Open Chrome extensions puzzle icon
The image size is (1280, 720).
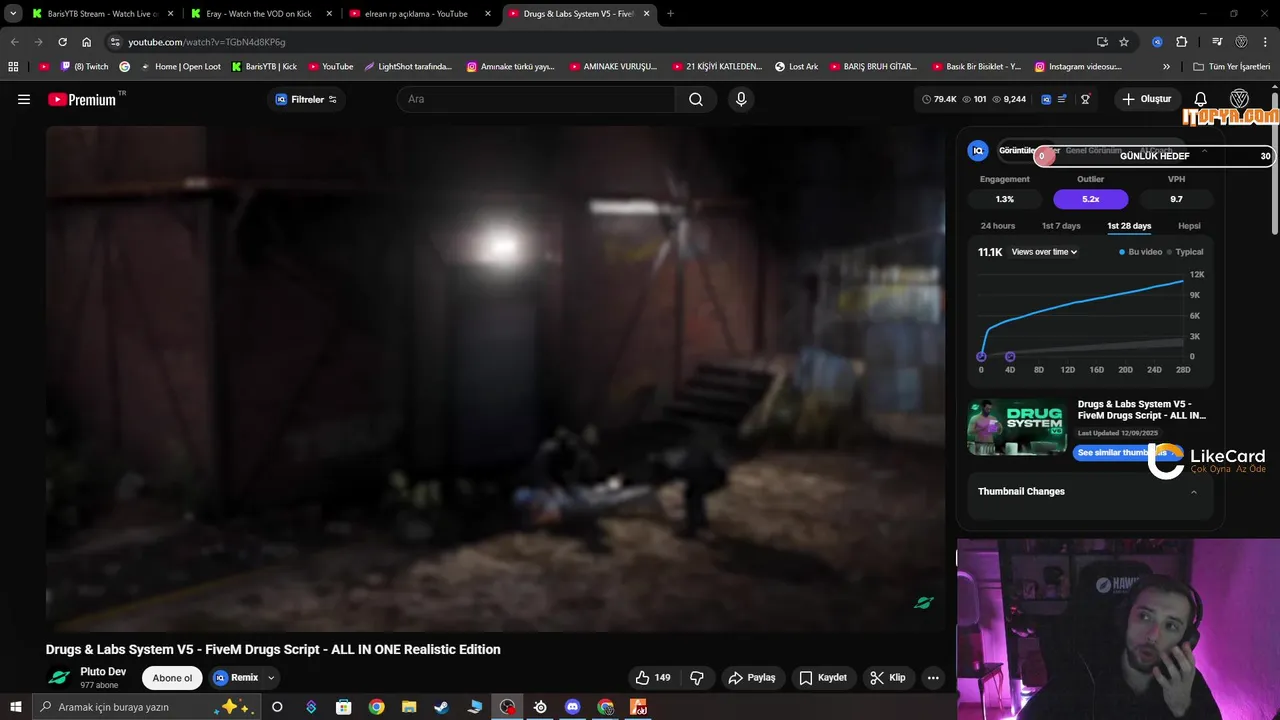pos(1182,42)
